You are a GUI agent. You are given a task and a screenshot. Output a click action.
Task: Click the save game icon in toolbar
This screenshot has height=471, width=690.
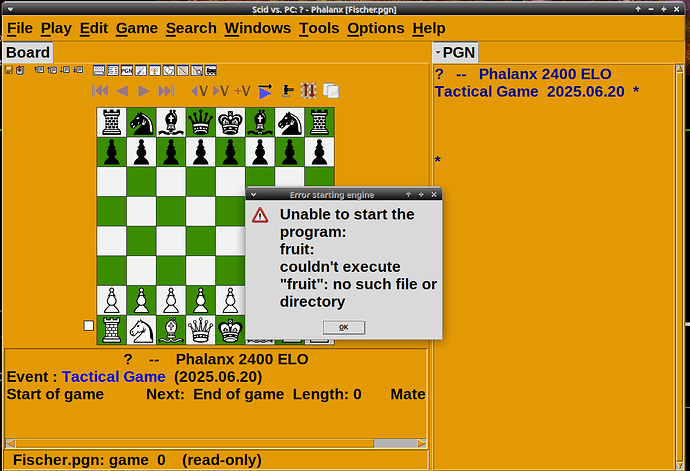point(8,70)
